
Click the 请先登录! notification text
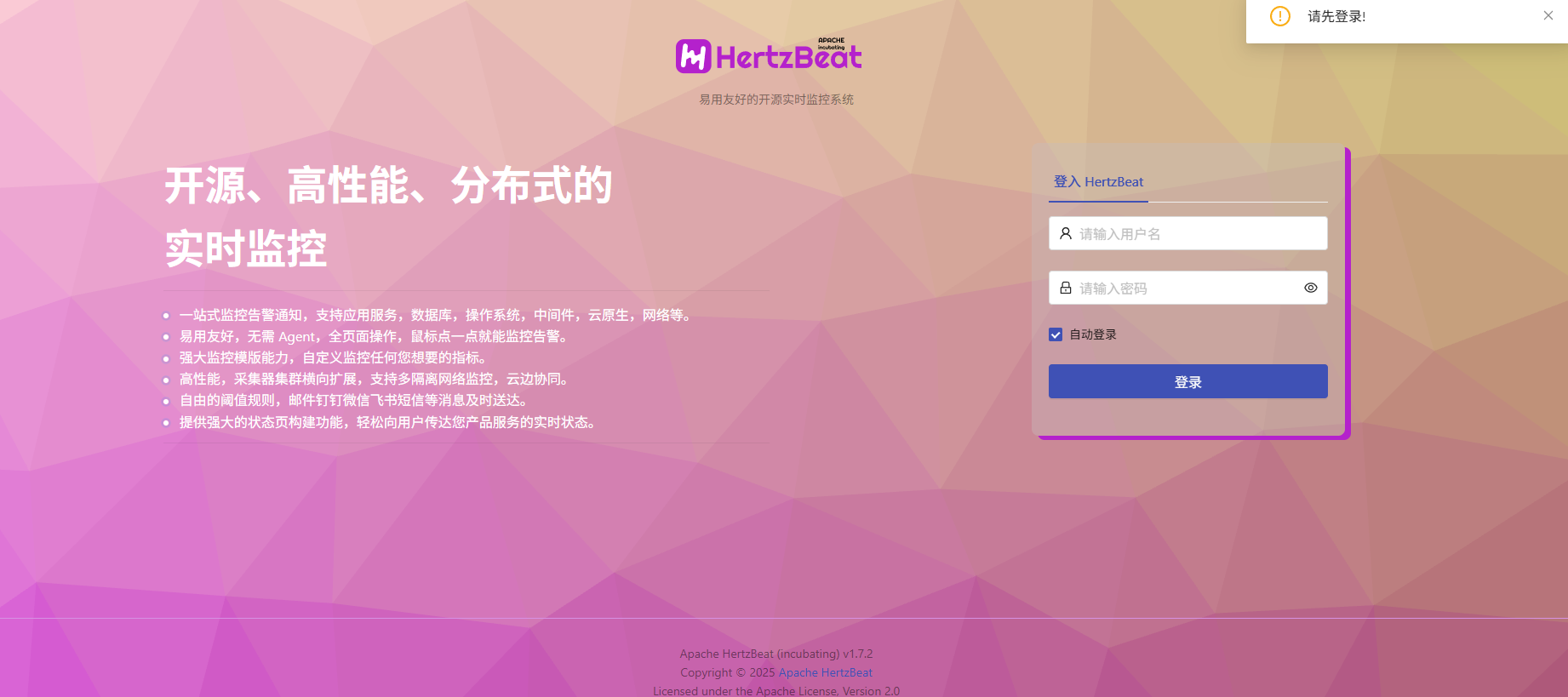pos(1336,16)
